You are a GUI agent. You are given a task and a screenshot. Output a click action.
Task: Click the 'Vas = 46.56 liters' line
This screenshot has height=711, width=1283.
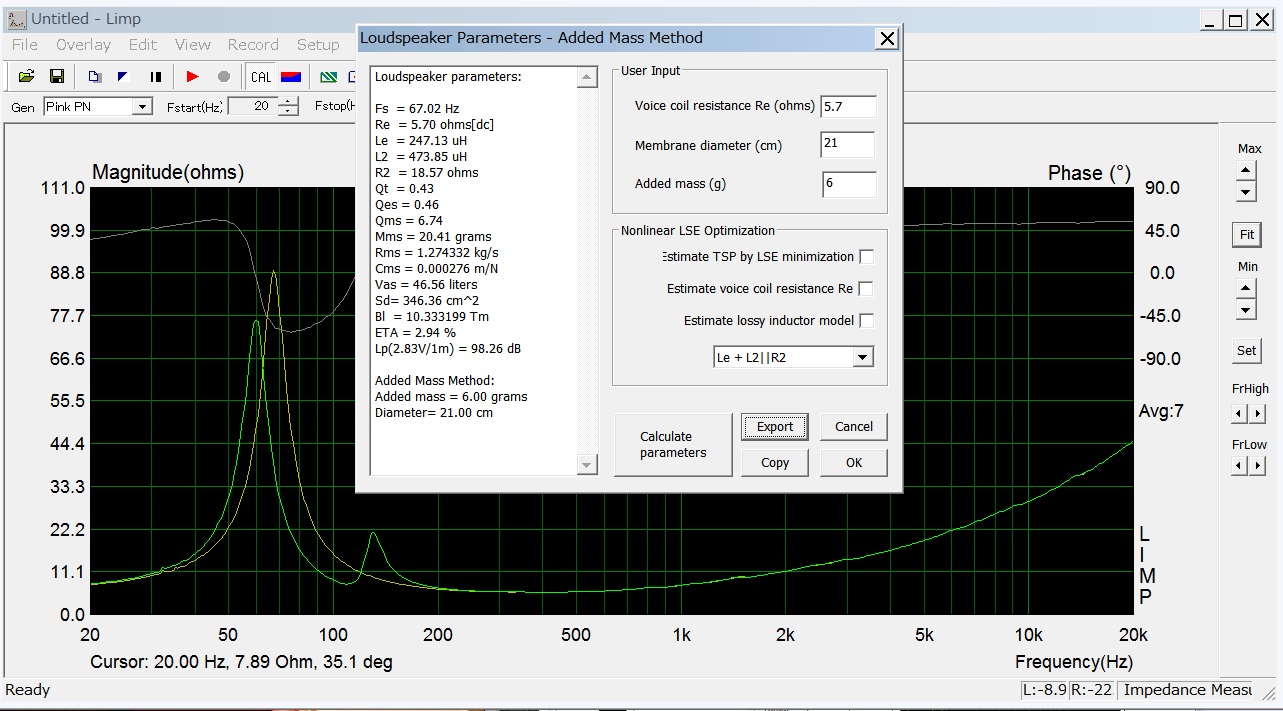click(x=427, y=284)
